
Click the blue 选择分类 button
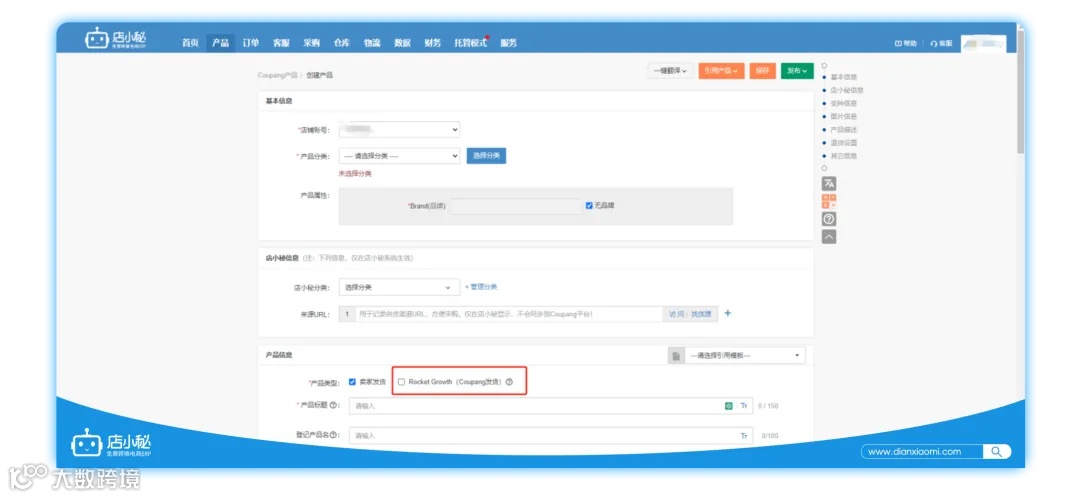486,156
